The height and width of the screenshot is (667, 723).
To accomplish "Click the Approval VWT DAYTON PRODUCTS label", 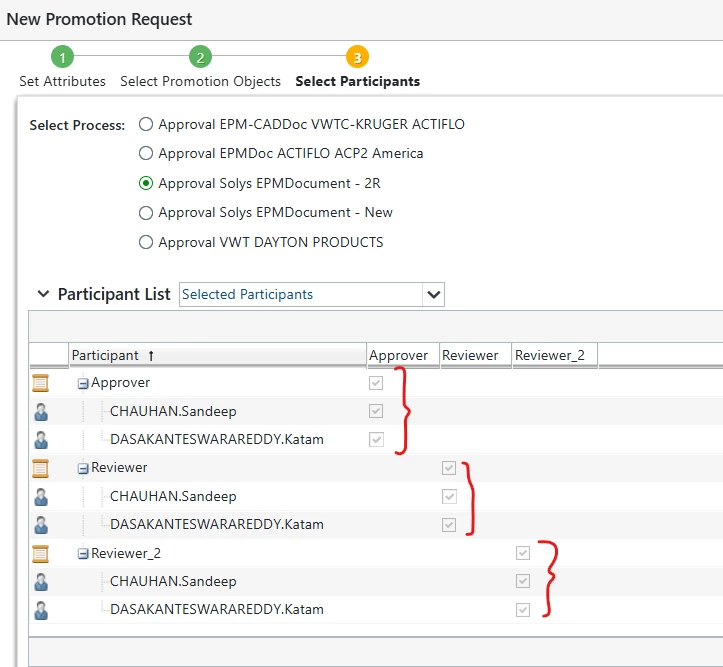I will pyautogui.click(x=271, y=242).
